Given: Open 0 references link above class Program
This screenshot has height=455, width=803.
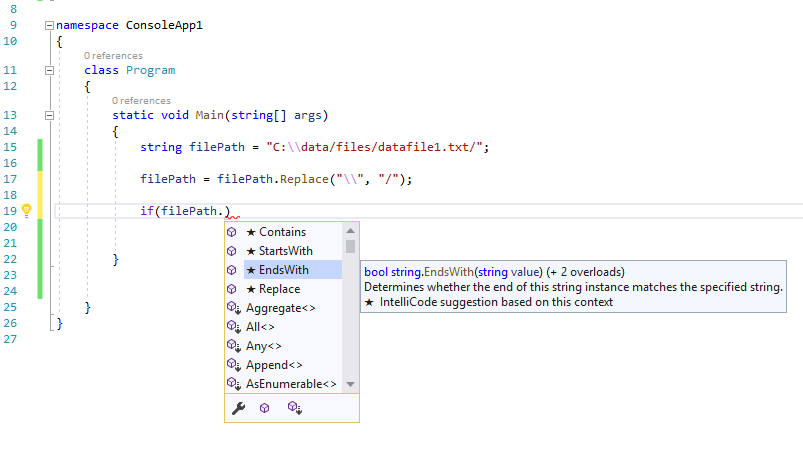Looking at the screenshot, I should tap(113, 55).
